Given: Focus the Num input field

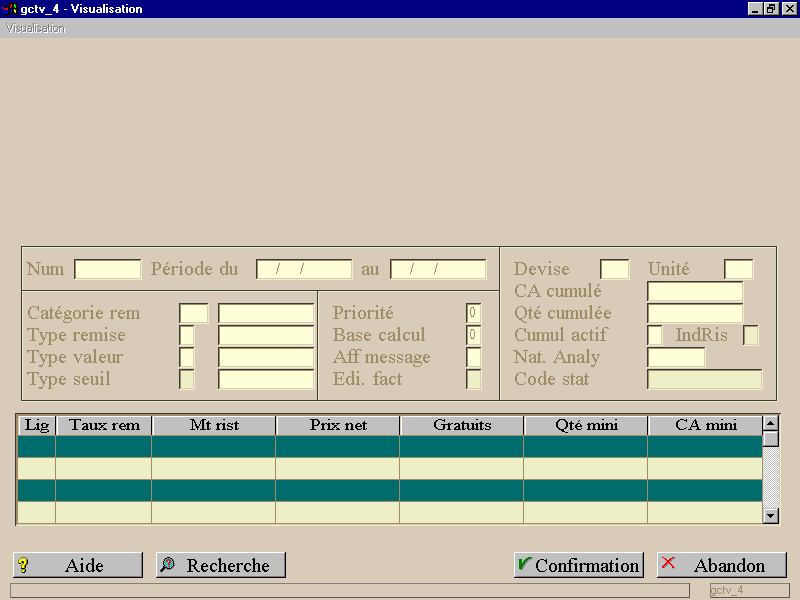Looking at the screenshot, I should [x=108, y=269].
